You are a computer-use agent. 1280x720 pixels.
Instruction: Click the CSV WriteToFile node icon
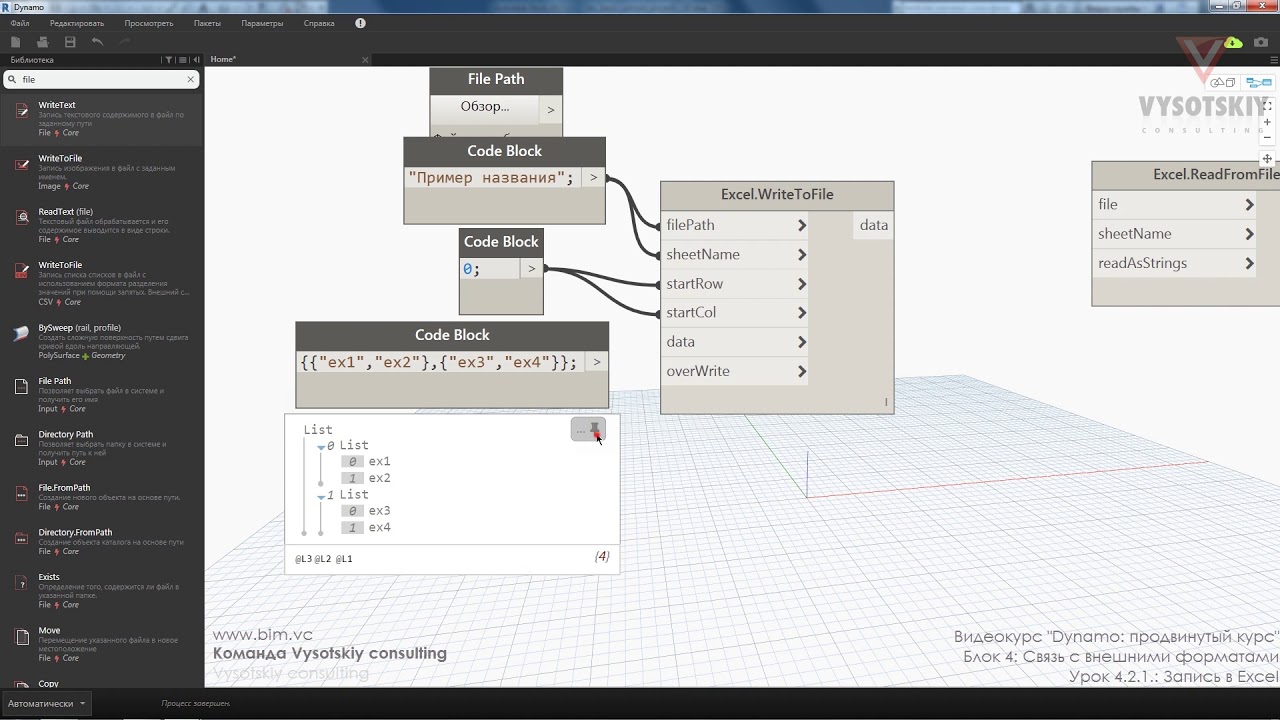[21, 271]
